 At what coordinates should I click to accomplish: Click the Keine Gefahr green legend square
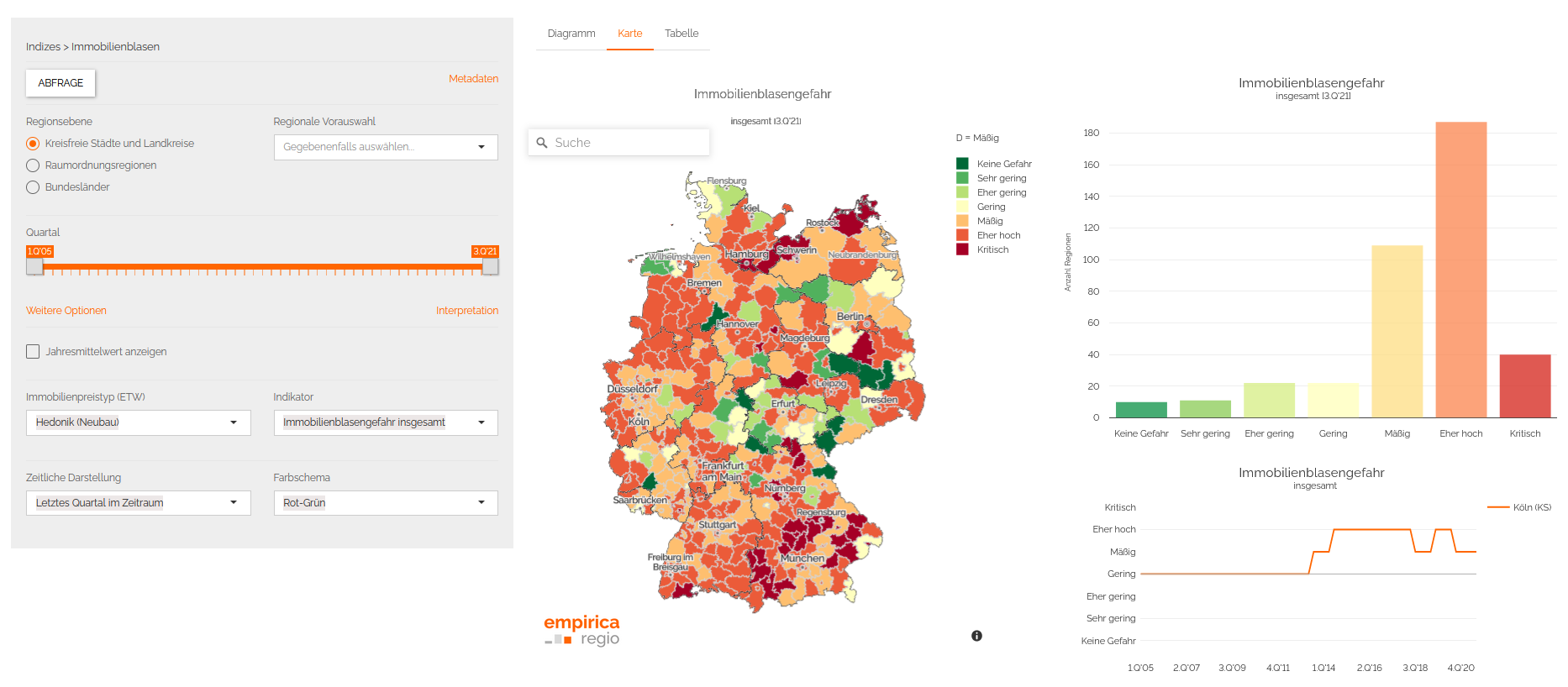coord(962,164)
